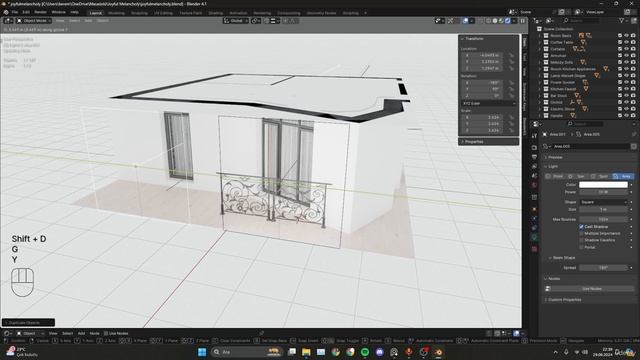Open the pivot point selector
Screen dimensions: 640x360
(256, 20)
